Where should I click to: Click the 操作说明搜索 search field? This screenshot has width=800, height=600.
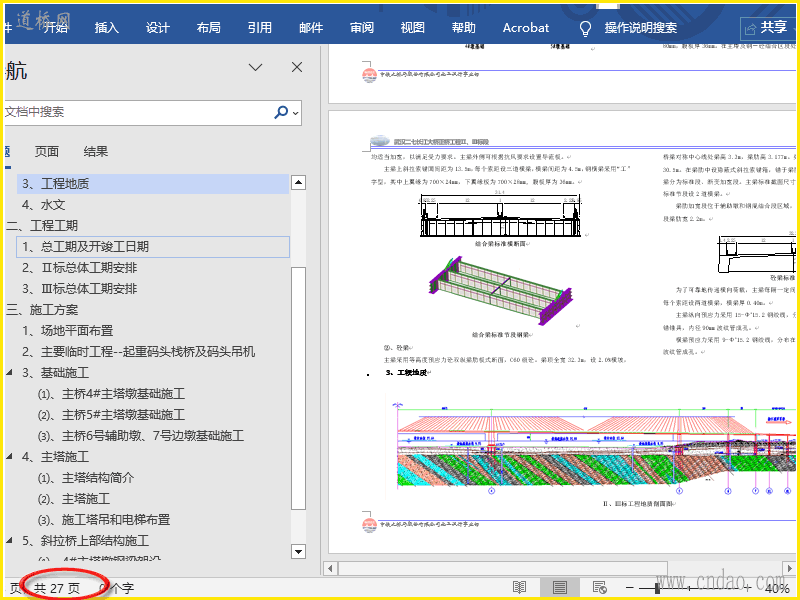click(x=641, y=28)
